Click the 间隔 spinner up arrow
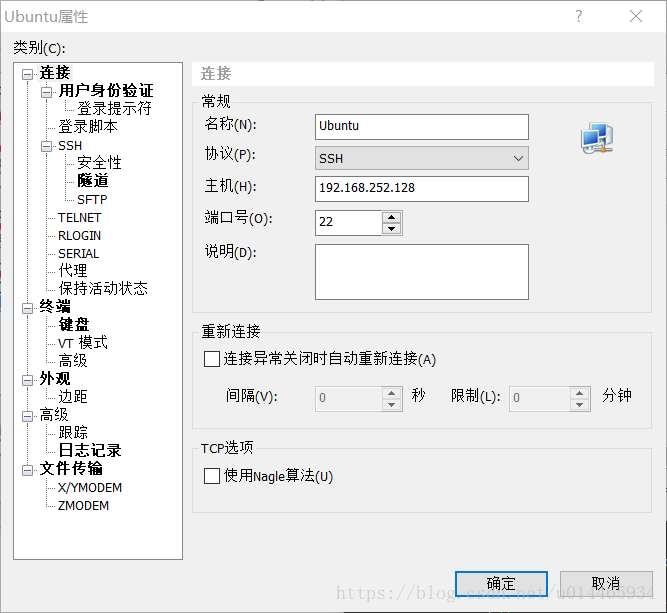Screen dimensions: 667x613 [x=391, y=393]
